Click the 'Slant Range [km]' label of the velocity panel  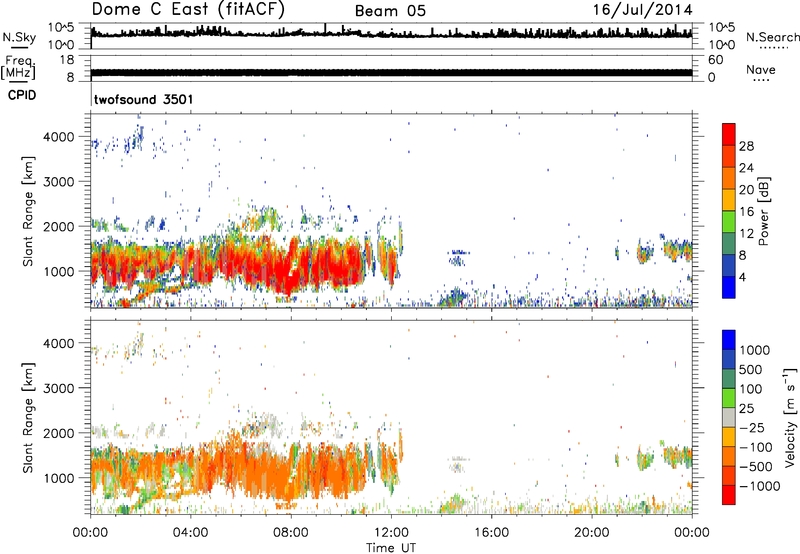28,417
